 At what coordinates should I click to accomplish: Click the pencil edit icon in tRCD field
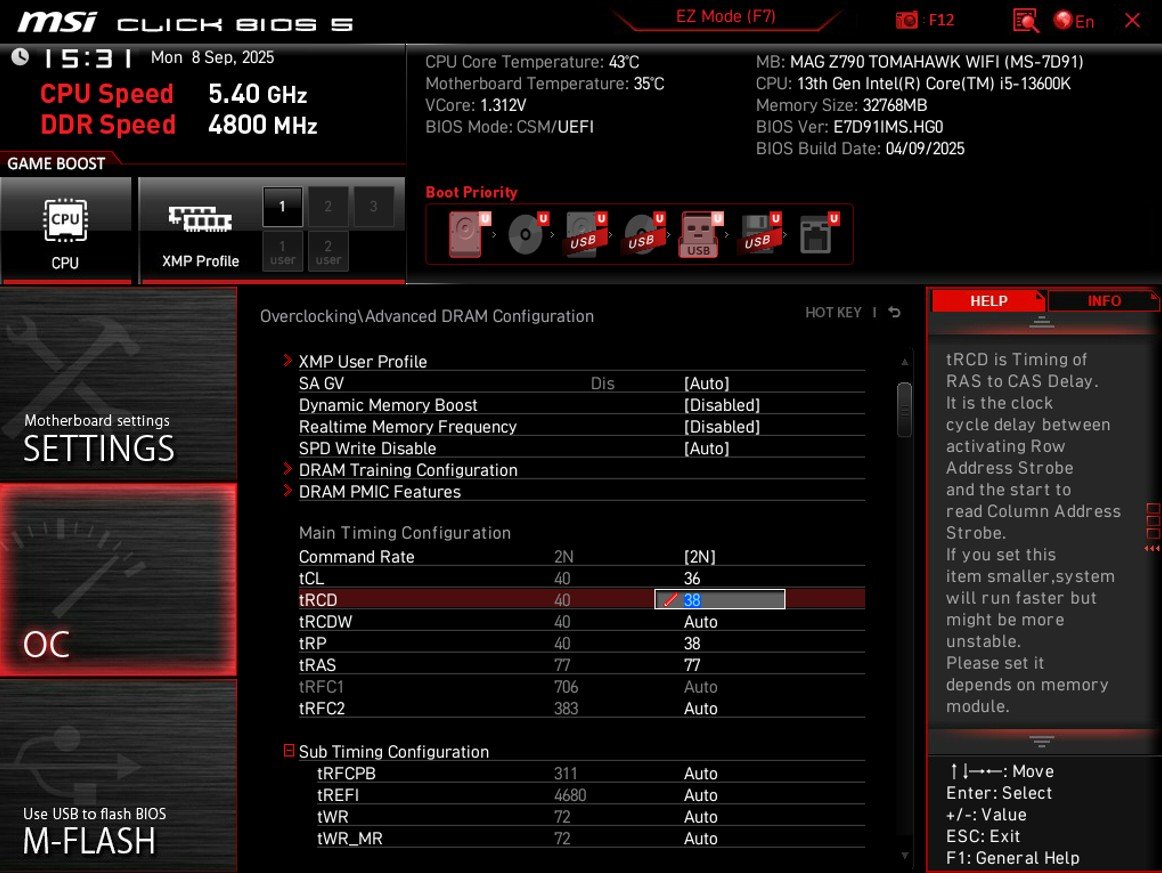670,600
